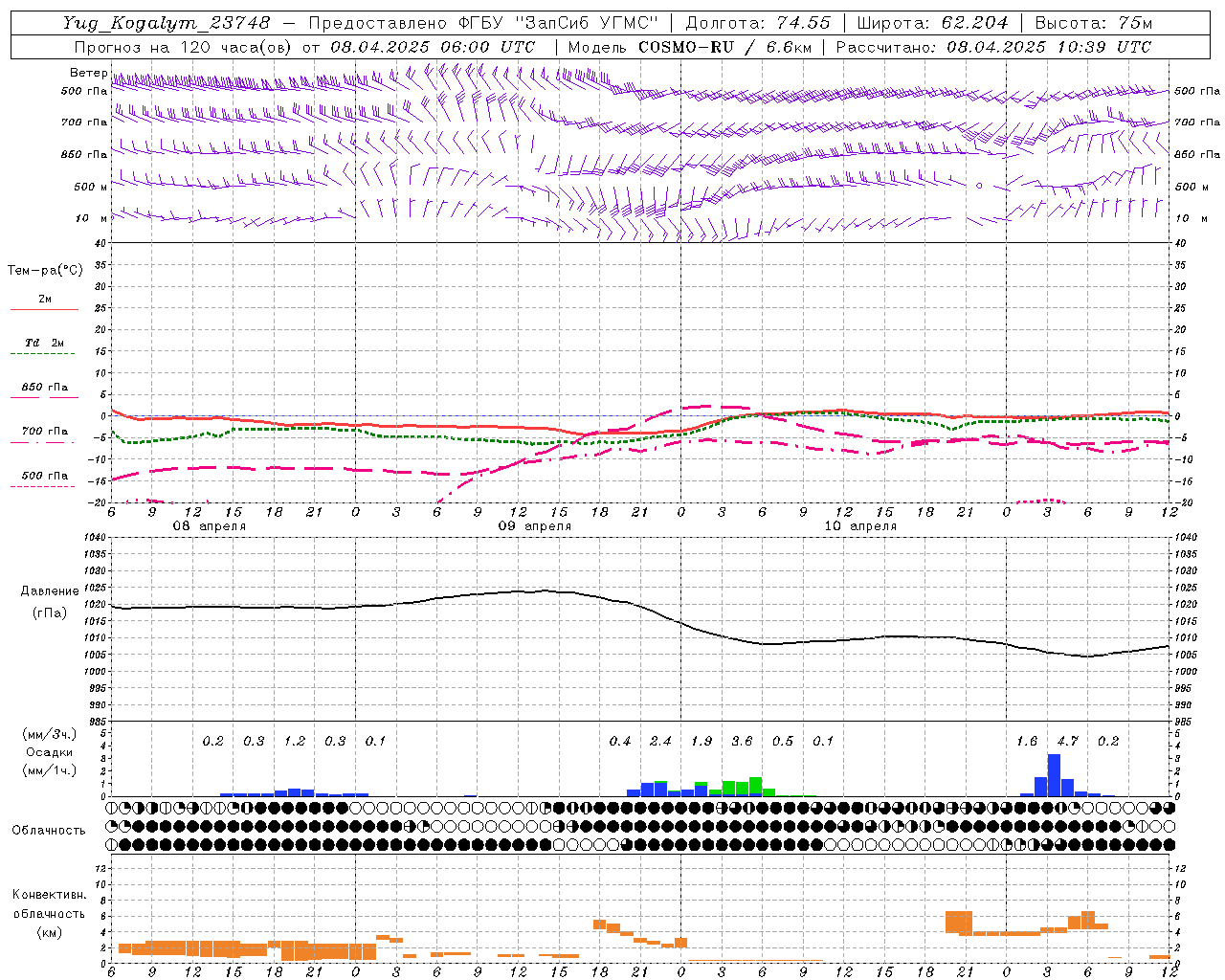Click the Широта: 62.204 latitude value
1225x980 pixels.
[932, 23]
